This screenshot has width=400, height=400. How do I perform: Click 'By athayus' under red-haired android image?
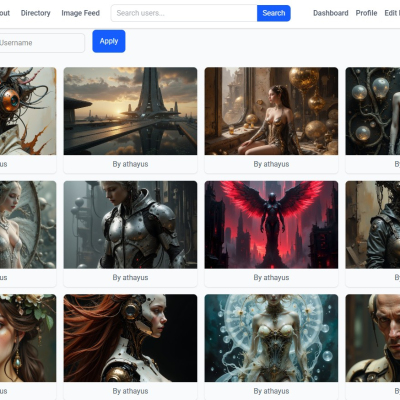point(130,391)
